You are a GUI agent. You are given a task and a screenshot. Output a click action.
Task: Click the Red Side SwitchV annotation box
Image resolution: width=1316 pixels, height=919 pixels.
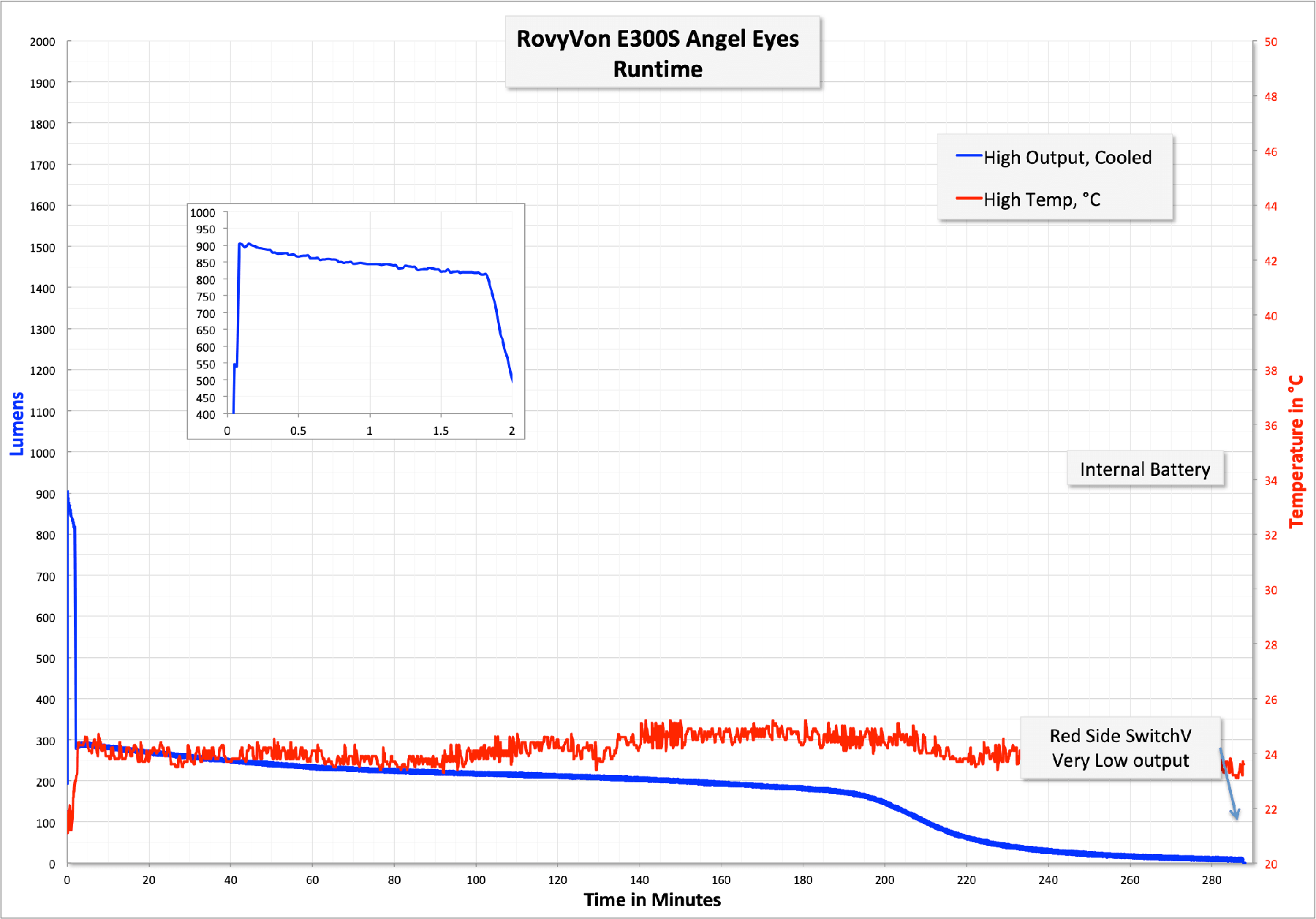(1120, 748)
